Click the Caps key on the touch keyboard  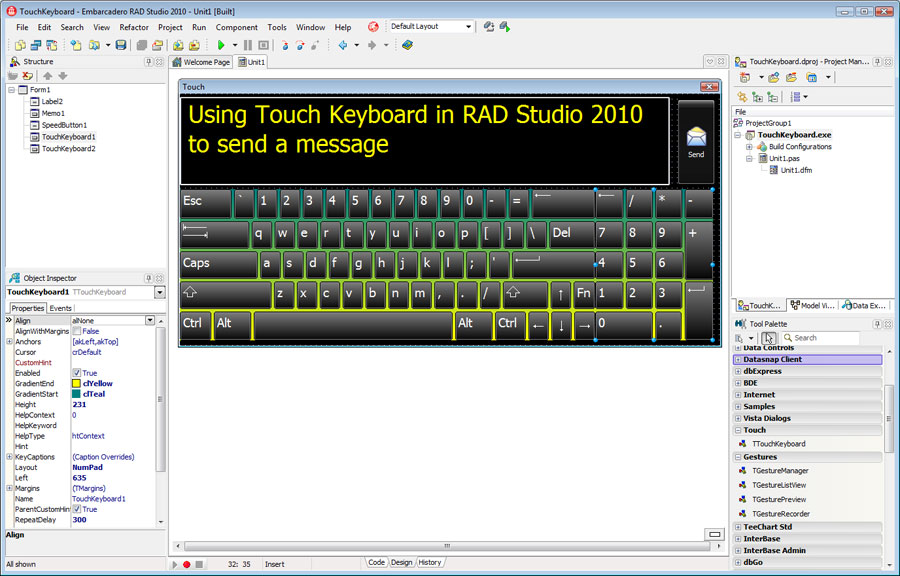(x=219, y=264)
